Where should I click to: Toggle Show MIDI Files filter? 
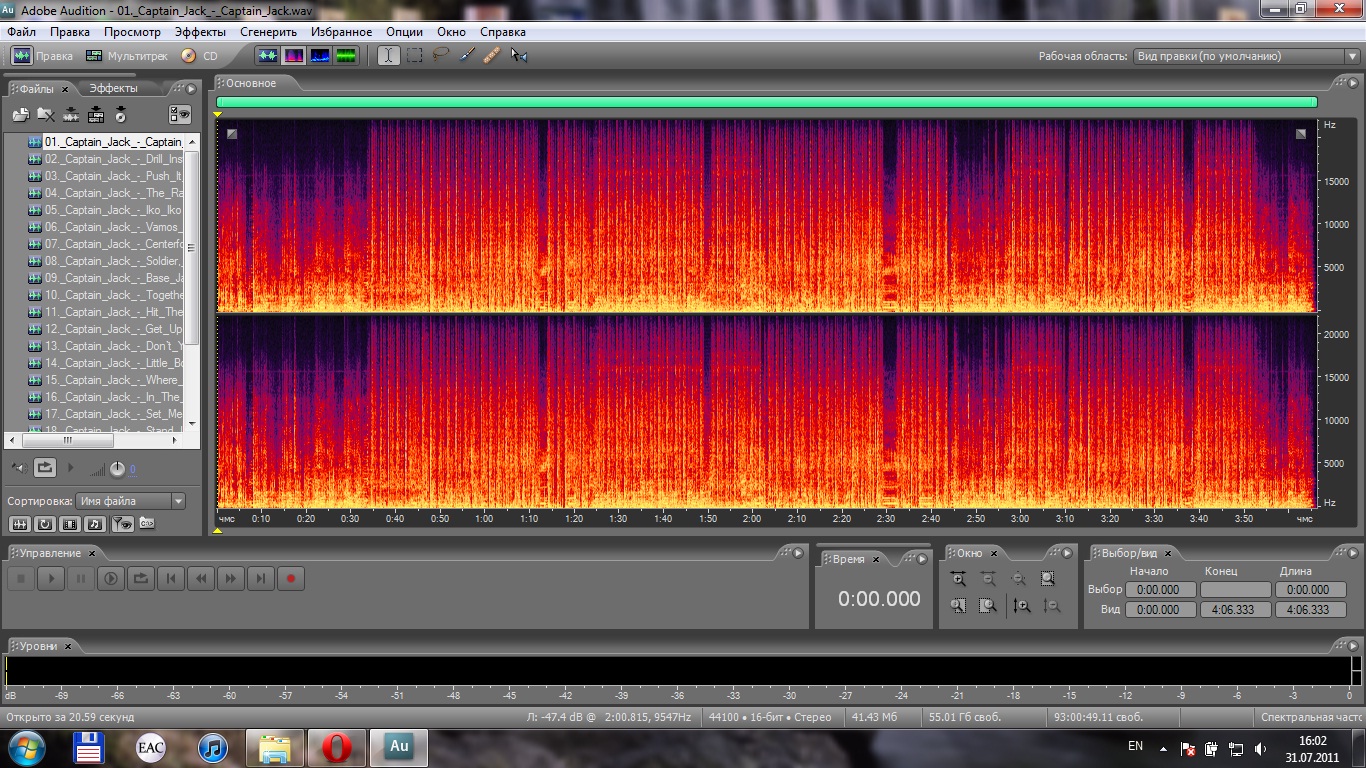pyautogui.click(x=95, y=523)
